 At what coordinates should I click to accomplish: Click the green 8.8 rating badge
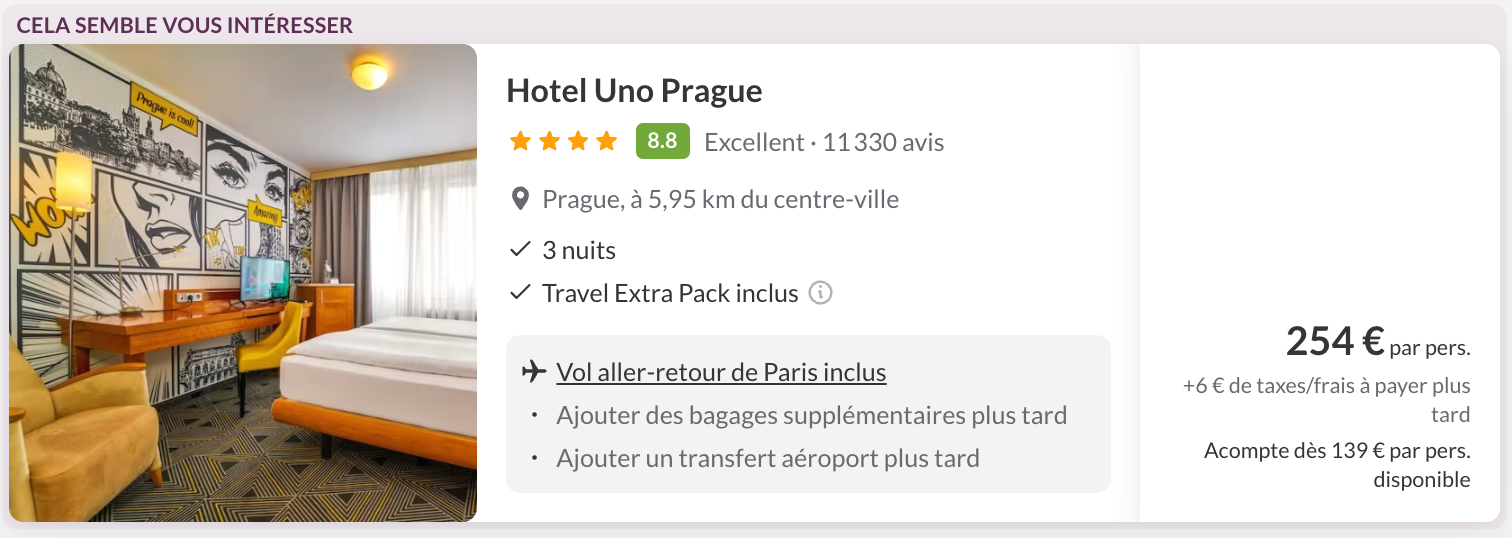(x=662, y=141)
